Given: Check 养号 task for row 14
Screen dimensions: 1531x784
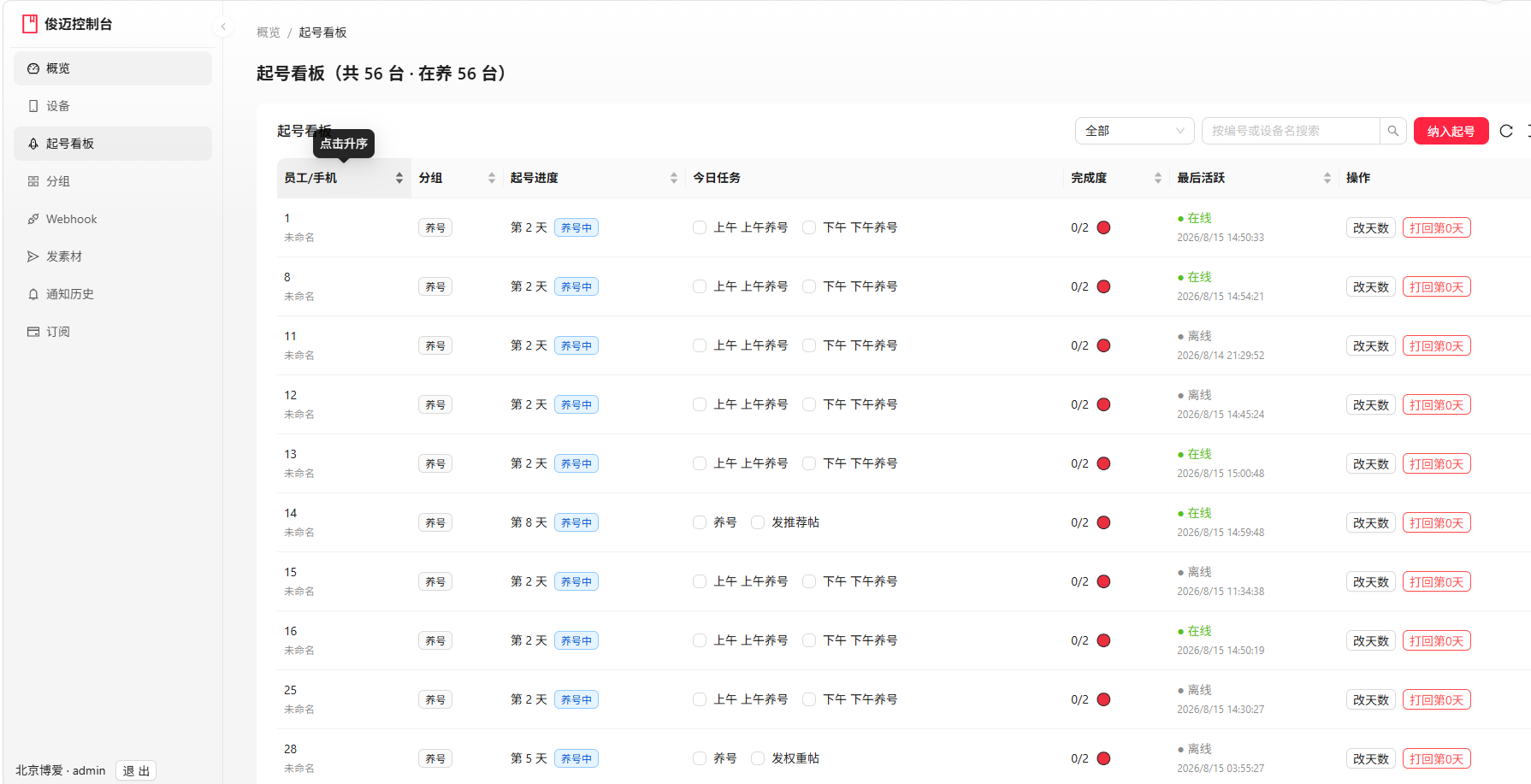Looking at the screenshot, I should coord(700,522).
